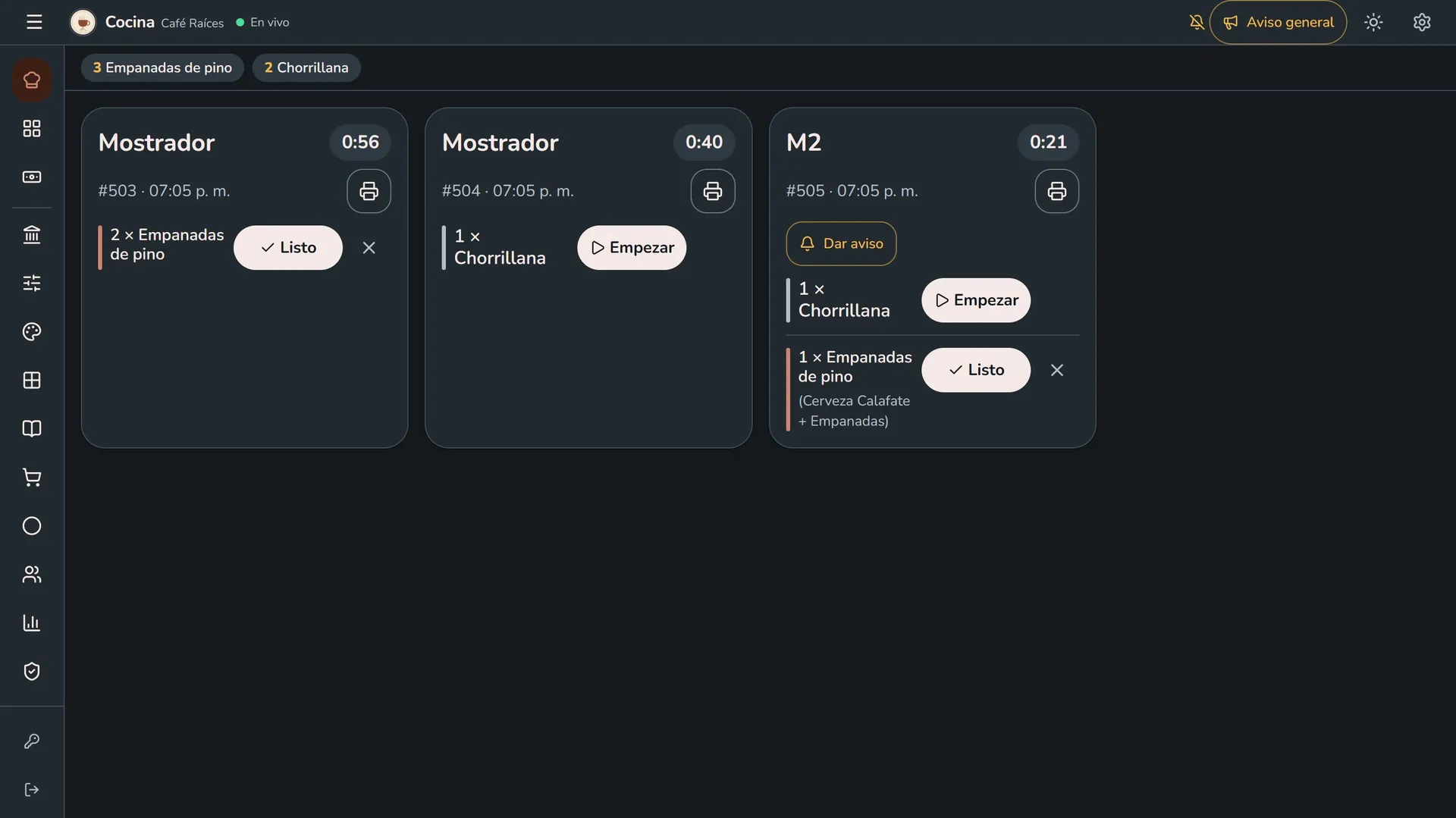Image resolution: width=1456 pixels, height=818 pixels.
Task: Switch to light theme with sun icon
Action: click(1373, 22)
